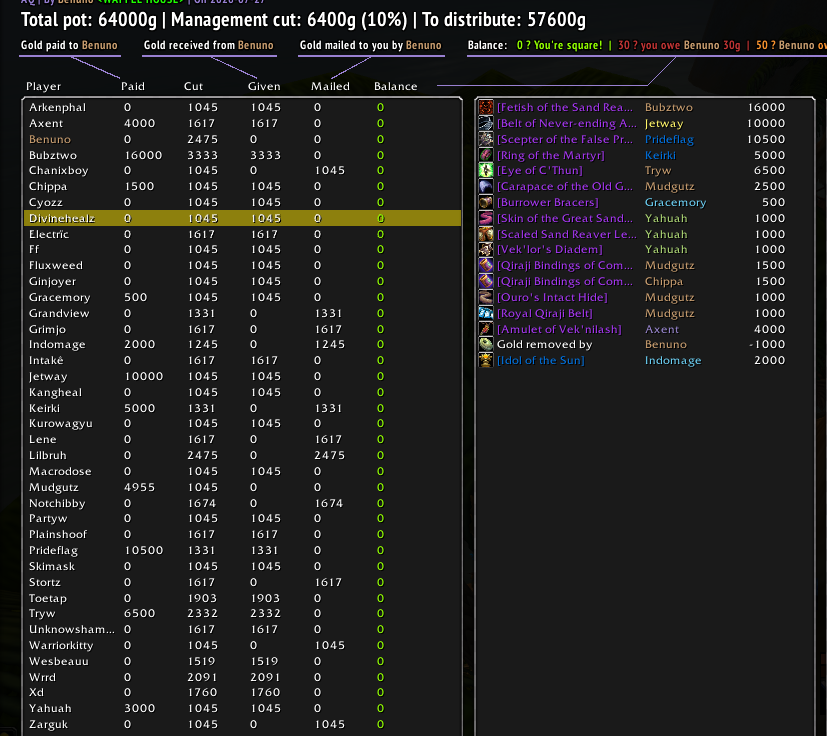Click the Burrower Bracers icon

pyautogui.click(x=486, y=202)
